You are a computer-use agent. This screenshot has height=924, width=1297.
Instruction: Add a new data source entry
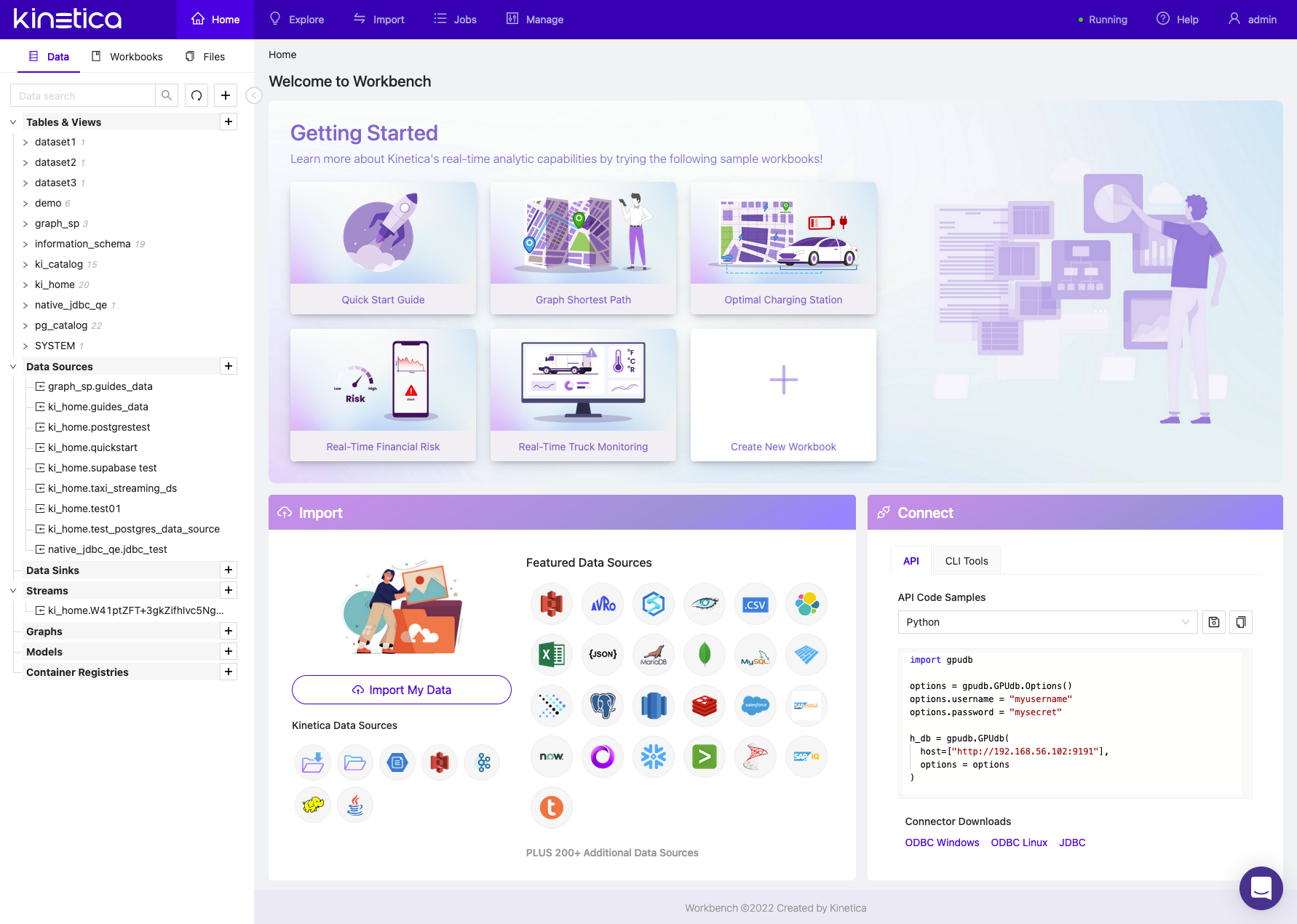(x=229, y=366)
